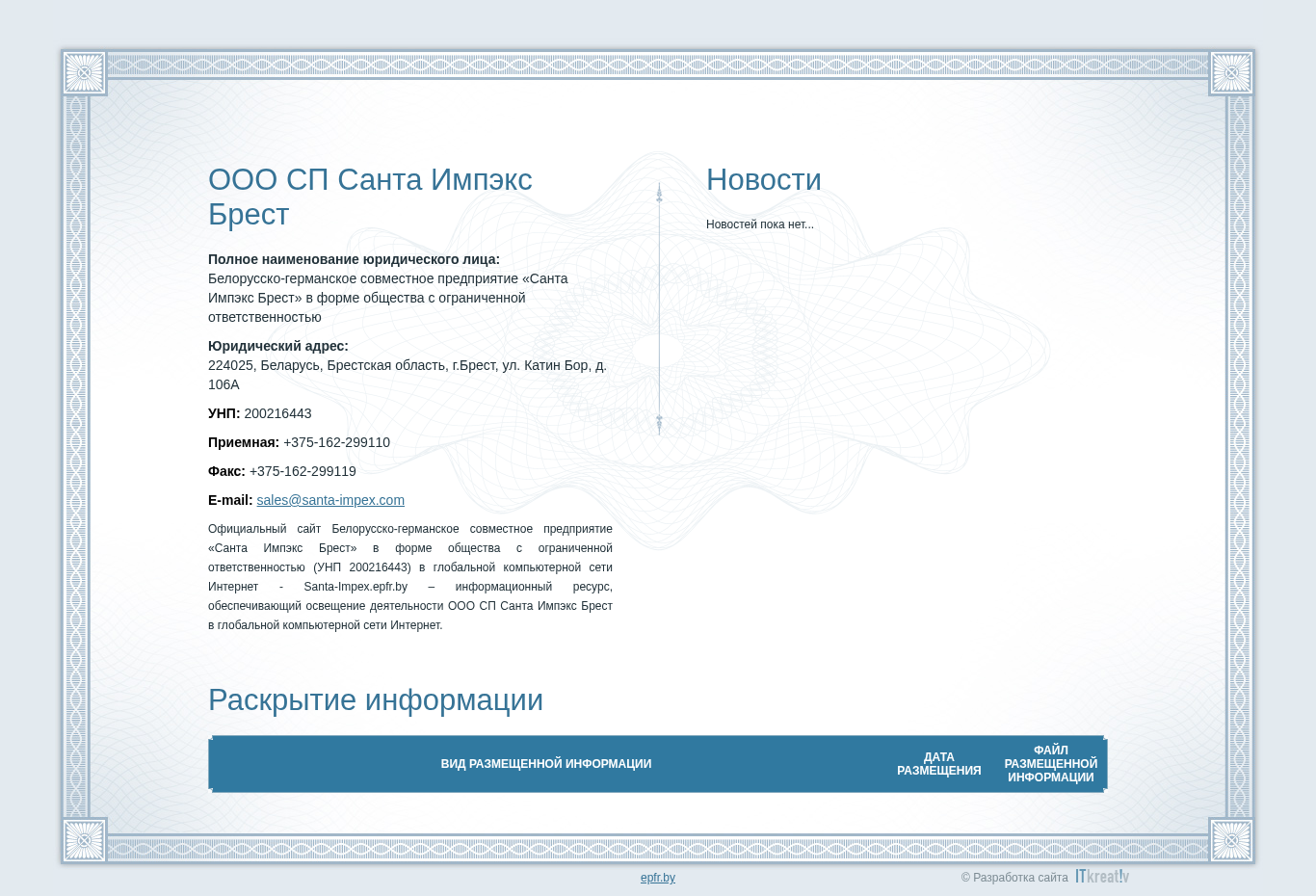Click the full company name text 'Белорусско-германское совместное предприятие'
1316x896 pixels.
coord(388,298)
